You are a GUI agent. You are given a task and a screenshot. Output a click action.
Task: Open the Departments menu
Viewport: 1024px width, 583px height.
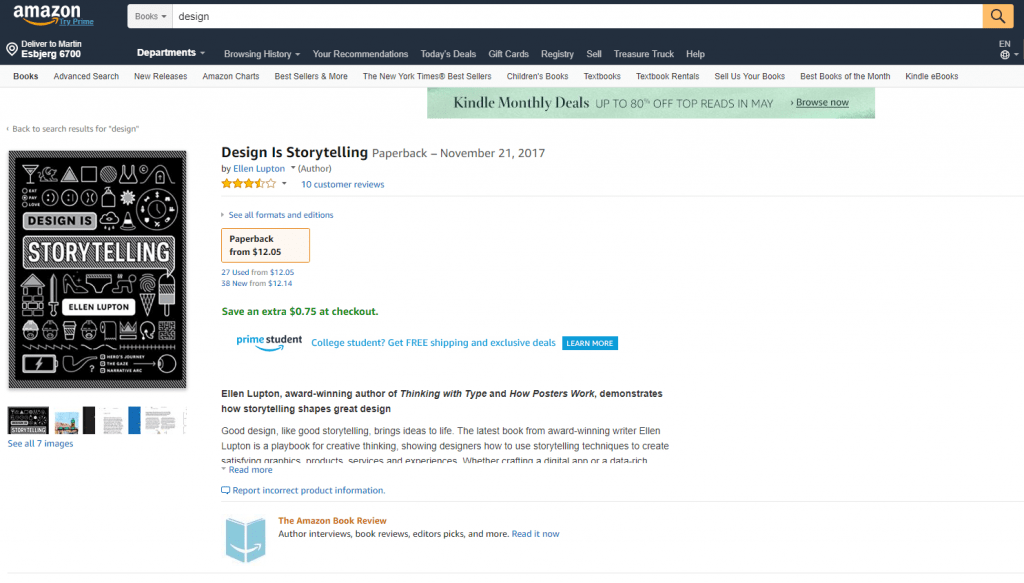click(x=166, y=52)
